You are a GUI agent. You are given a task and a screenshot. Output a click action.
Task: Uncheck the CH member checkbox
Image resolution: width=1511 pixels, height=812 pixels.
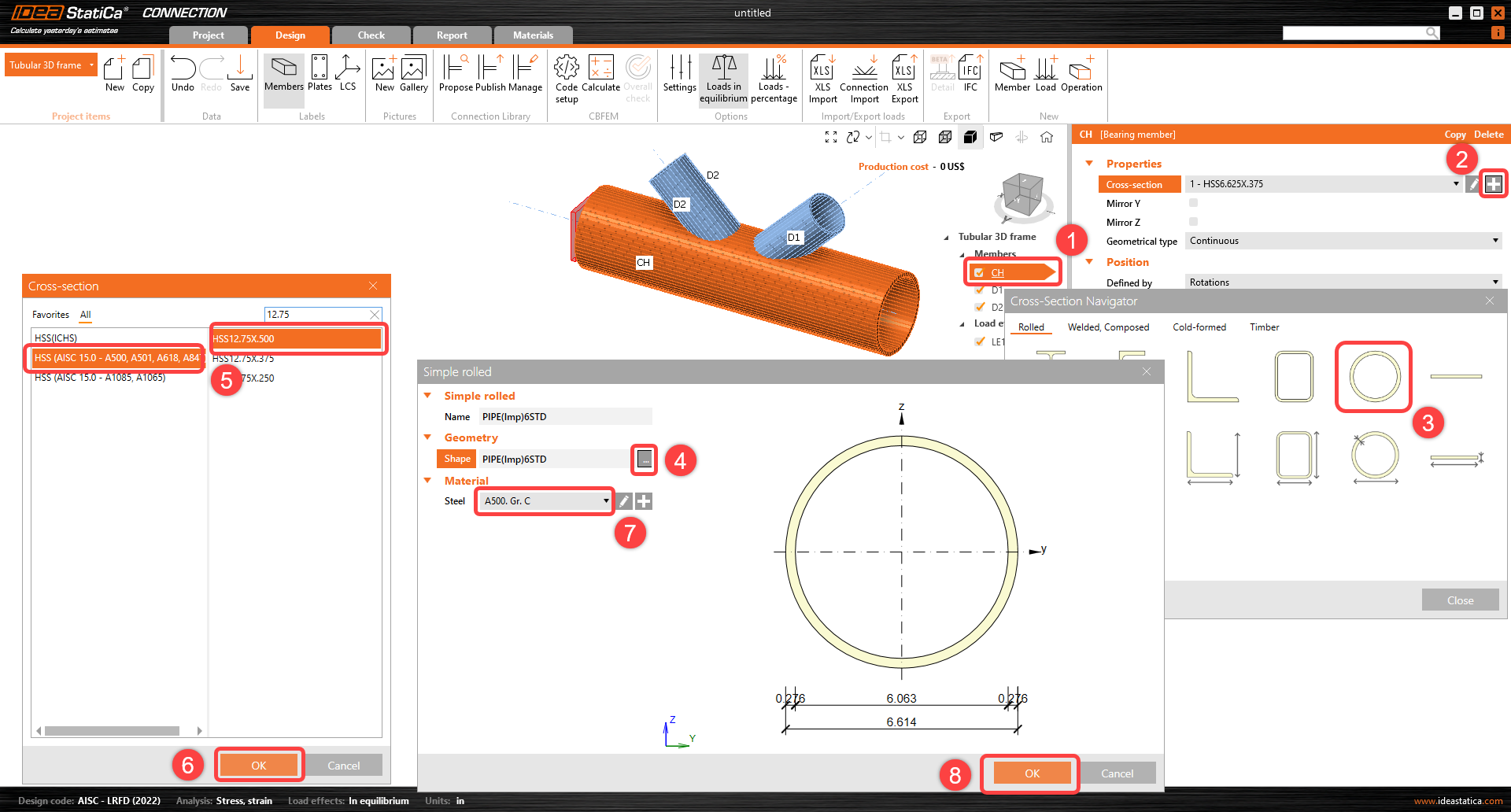point(979,273)
